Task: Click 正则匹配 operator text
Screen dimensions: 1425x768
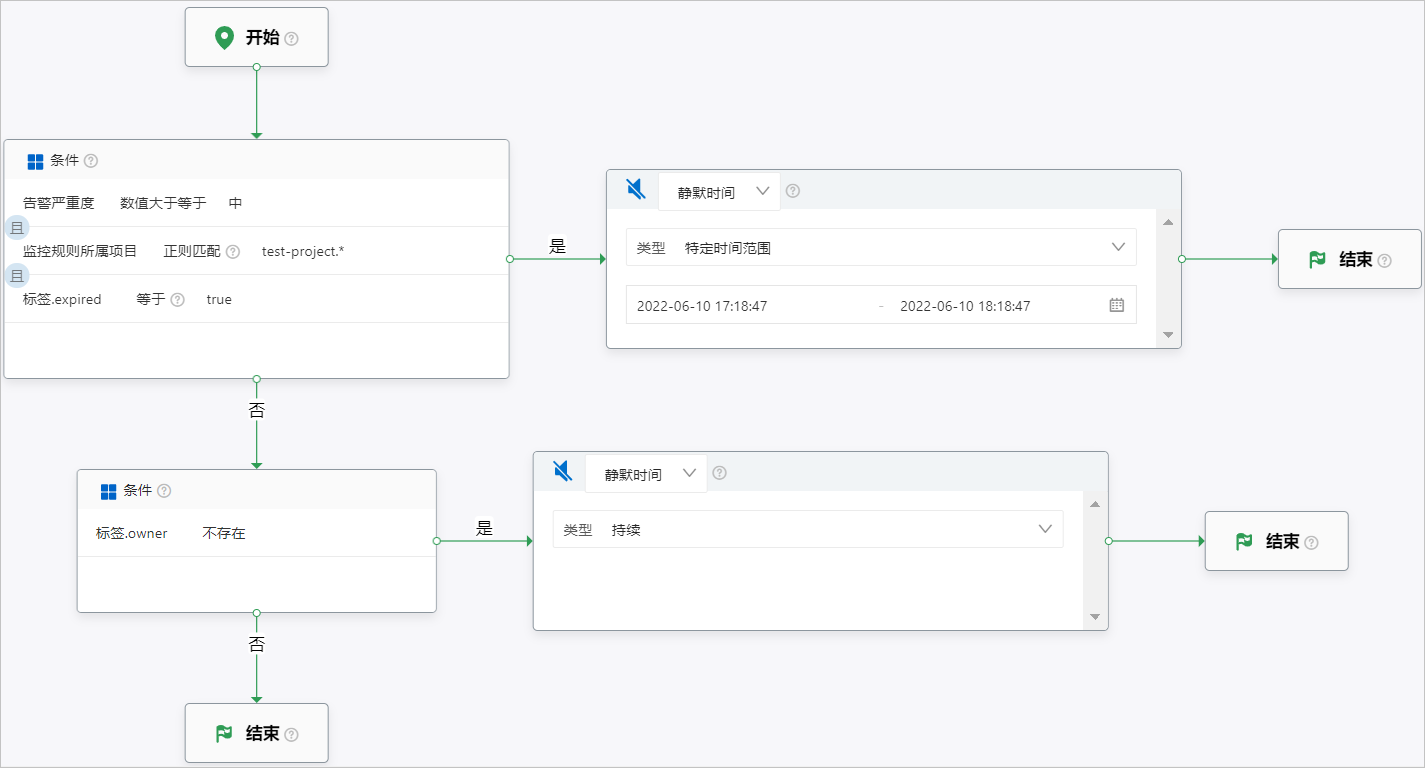Action: [192, 251]
